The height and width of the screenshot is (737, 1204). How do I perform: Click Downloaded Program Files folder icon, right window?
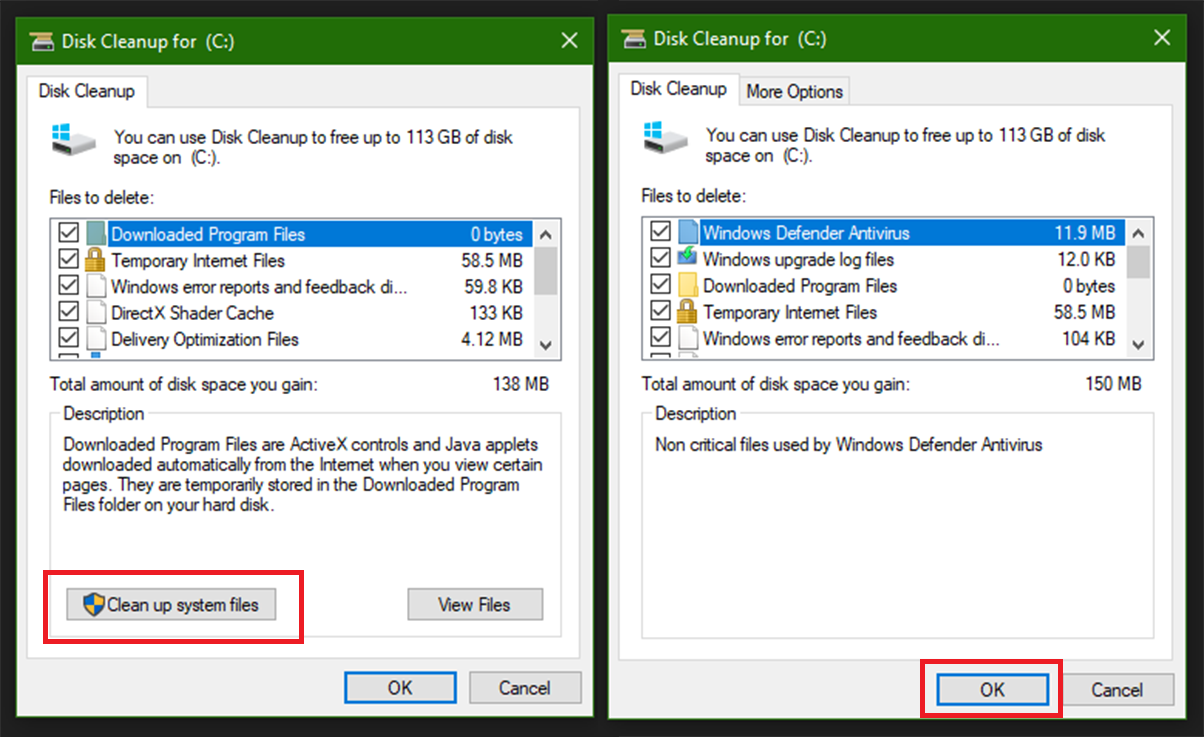[687, 285]
